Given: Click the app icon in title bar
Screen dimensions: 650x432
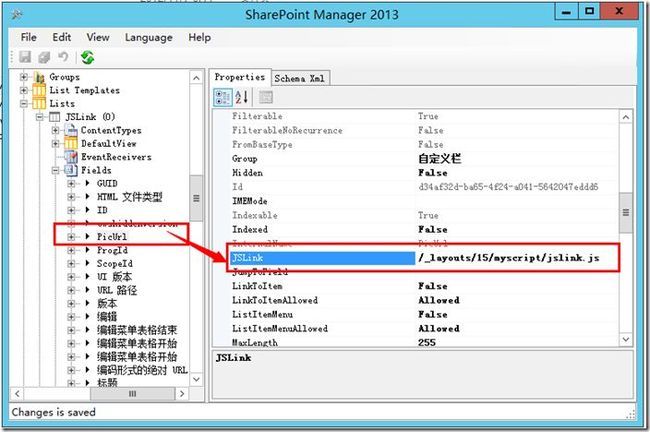Looking at the screenshot, I should 17,15.
